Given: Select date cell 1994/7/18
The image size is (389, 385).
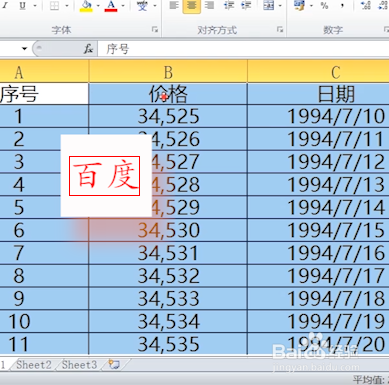Looking at the screenshot, I should tap(318, 299).
